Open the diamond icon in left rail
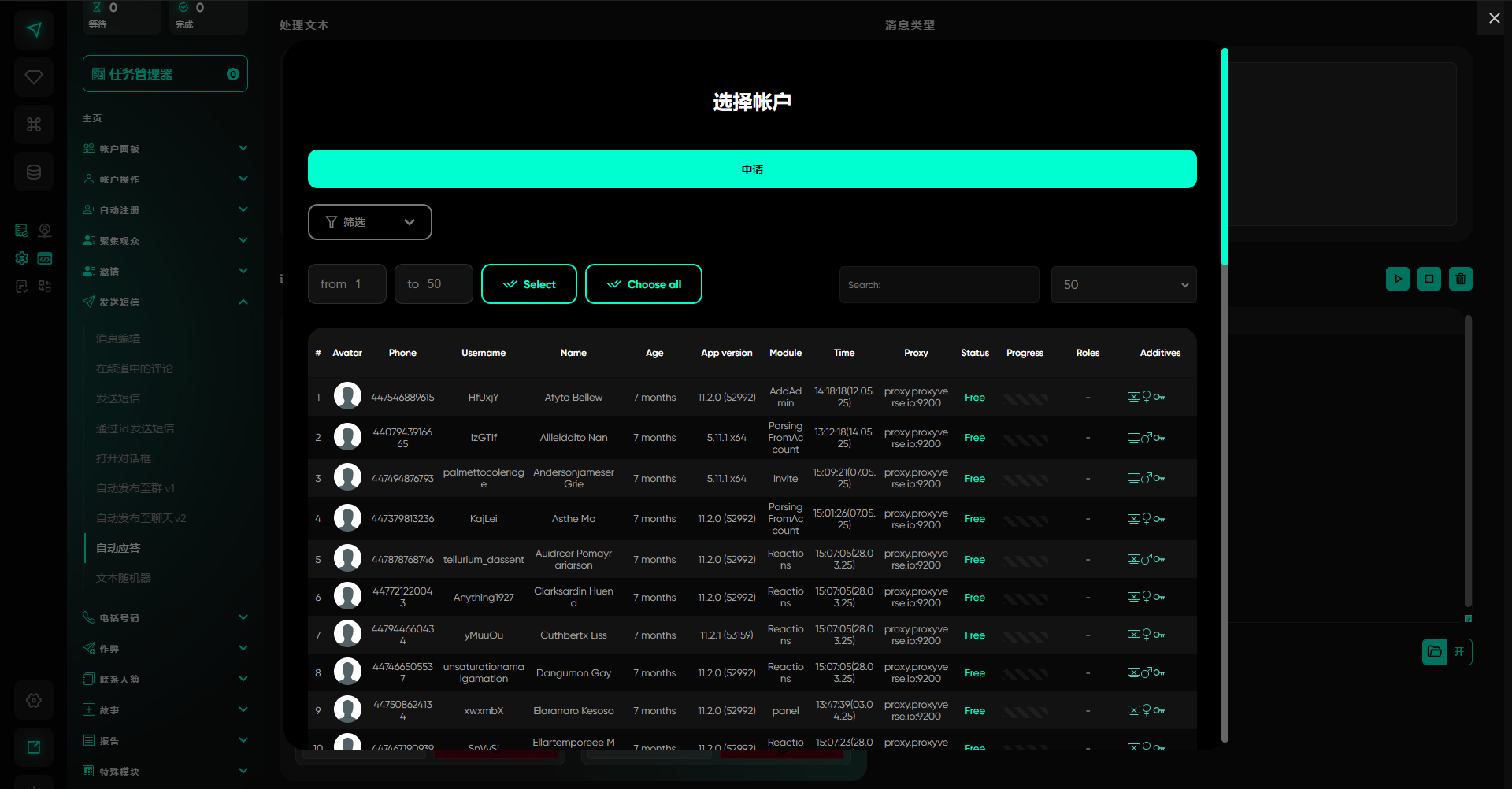Screen dimensions: 1512x789 pos(34,77)
